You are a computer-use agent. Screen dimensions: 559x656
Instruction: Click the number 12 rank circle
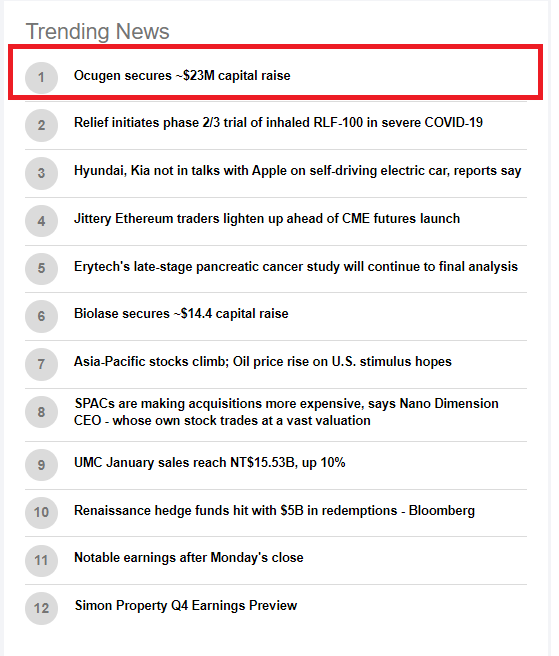(x=41, y=608)
